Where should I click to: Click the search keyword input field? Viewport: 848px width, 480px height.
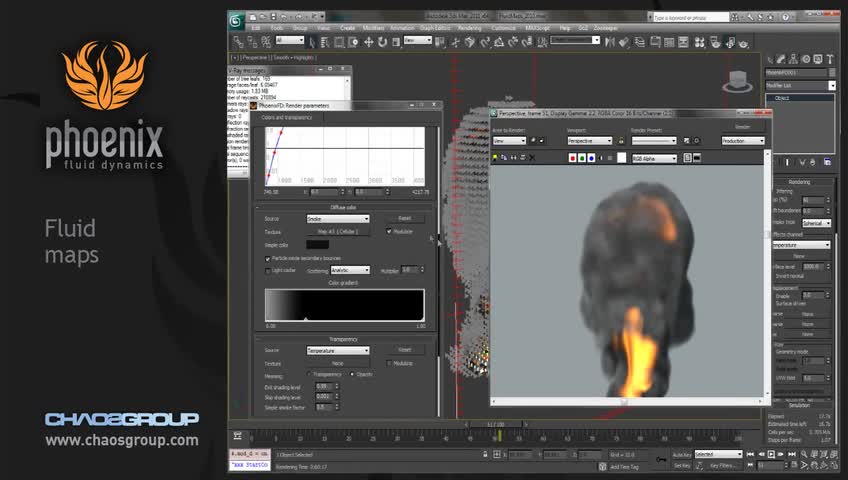point(693,17)
